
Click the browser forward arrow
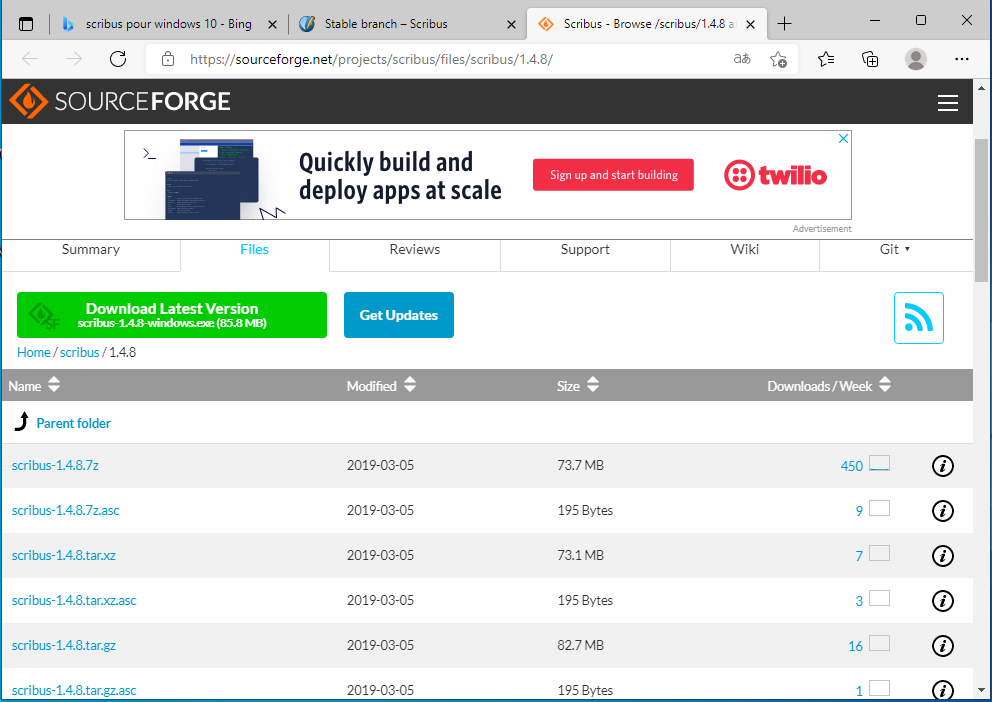74,59
